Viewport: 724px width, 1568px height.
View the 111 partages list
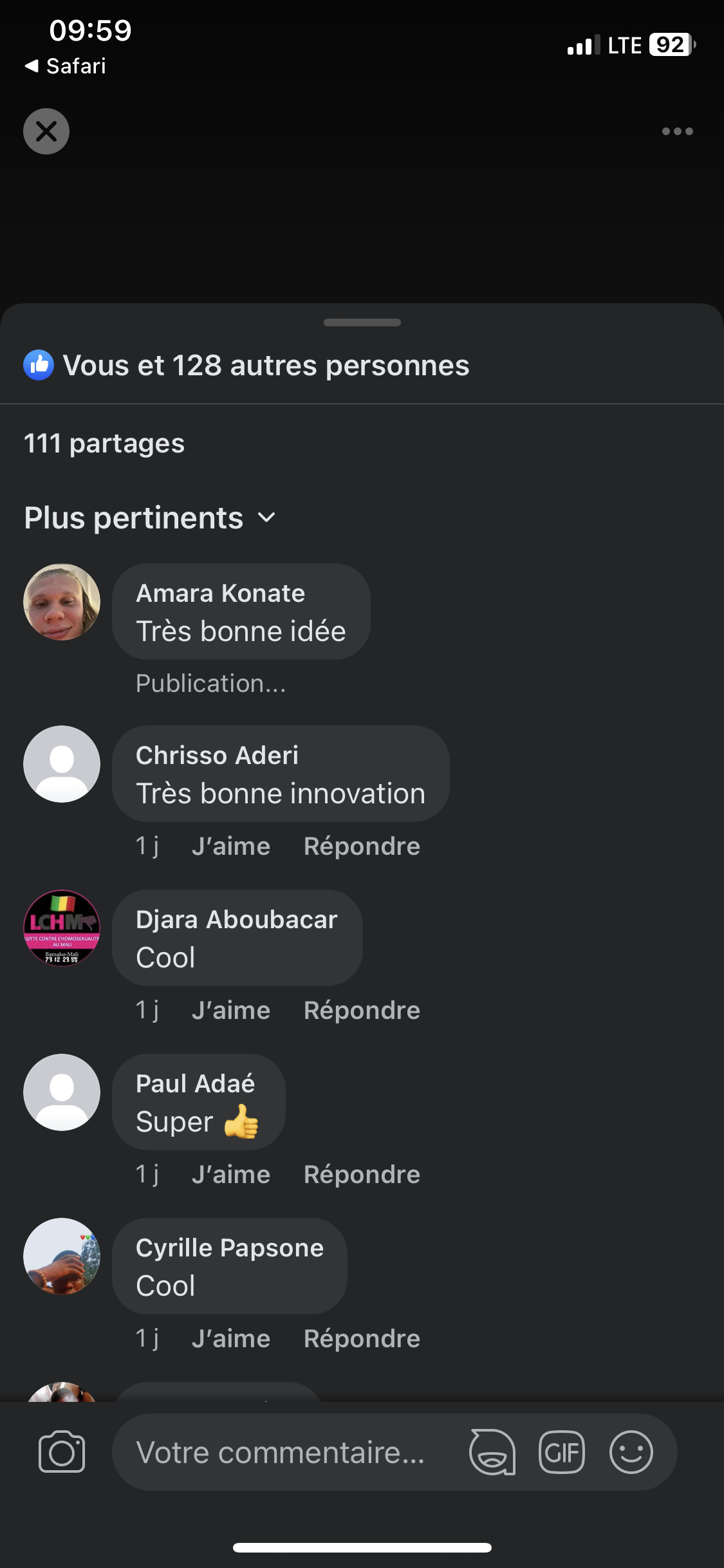click(104, 443)
